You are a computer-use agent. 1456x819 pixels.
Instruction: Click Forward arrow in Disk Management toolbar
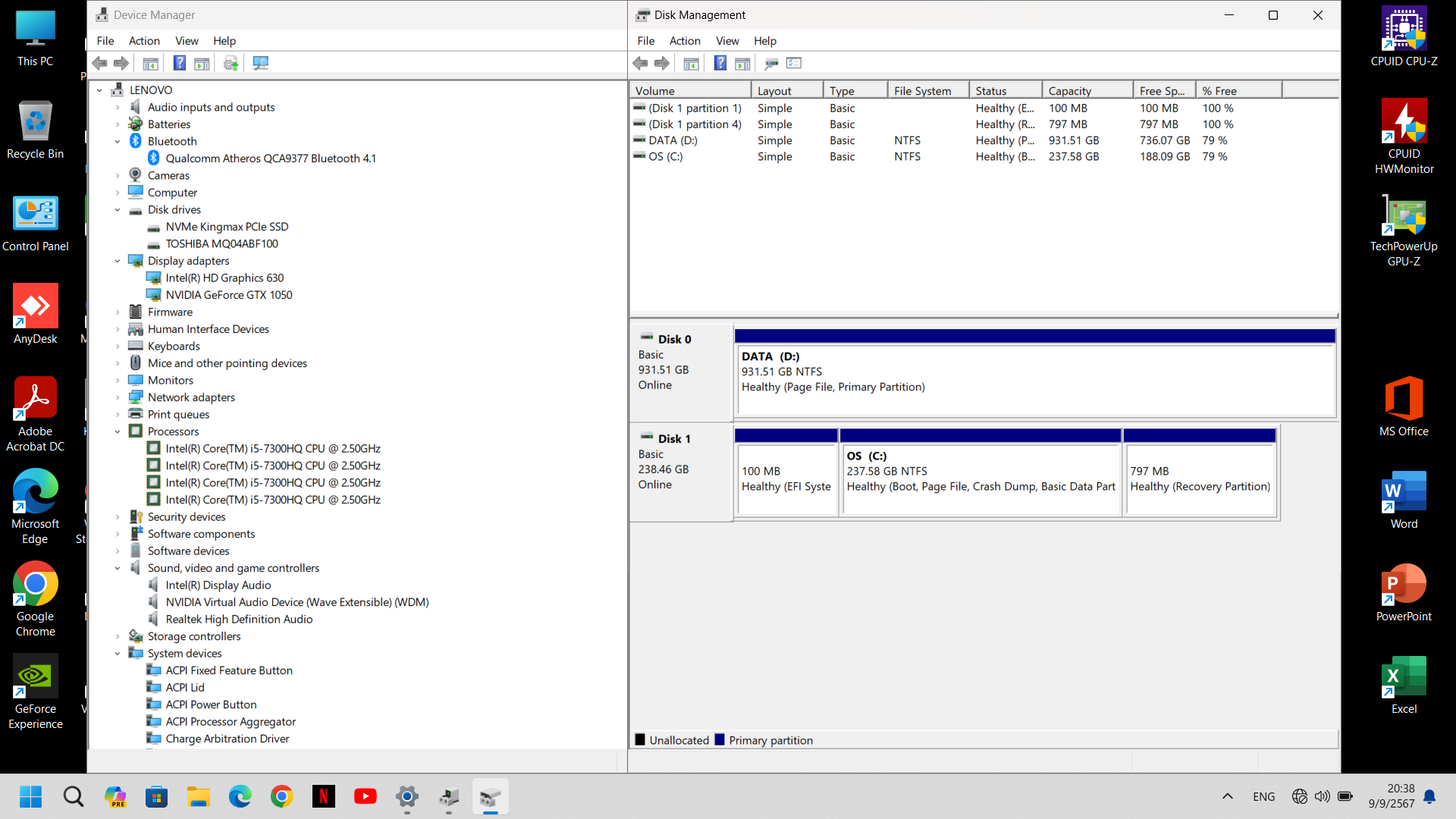pyautogui.click(x=662, y=63)
